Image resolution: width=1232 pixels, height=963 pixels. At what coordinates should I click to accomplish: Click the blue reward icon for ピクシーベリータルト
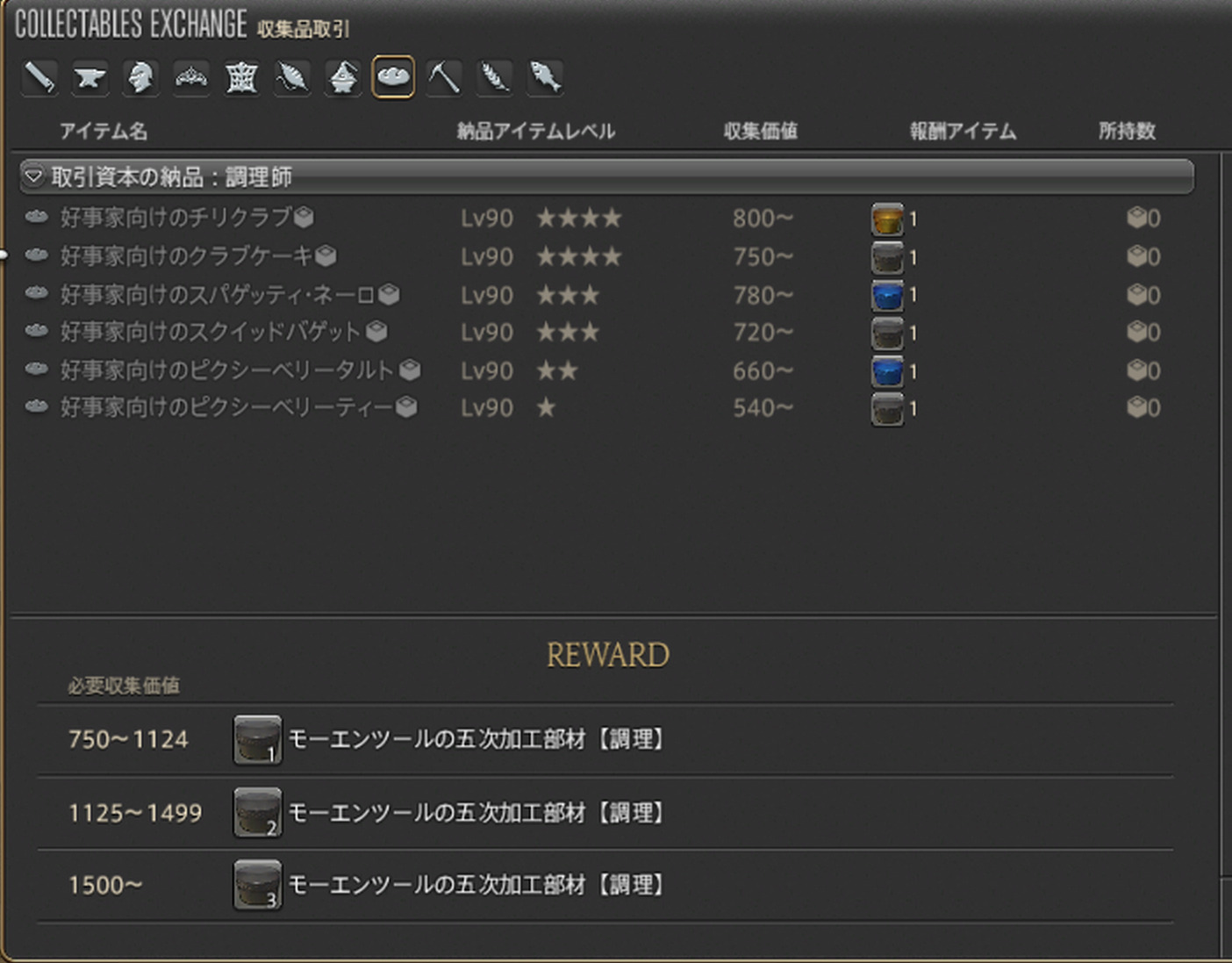(x=887, y=371)
